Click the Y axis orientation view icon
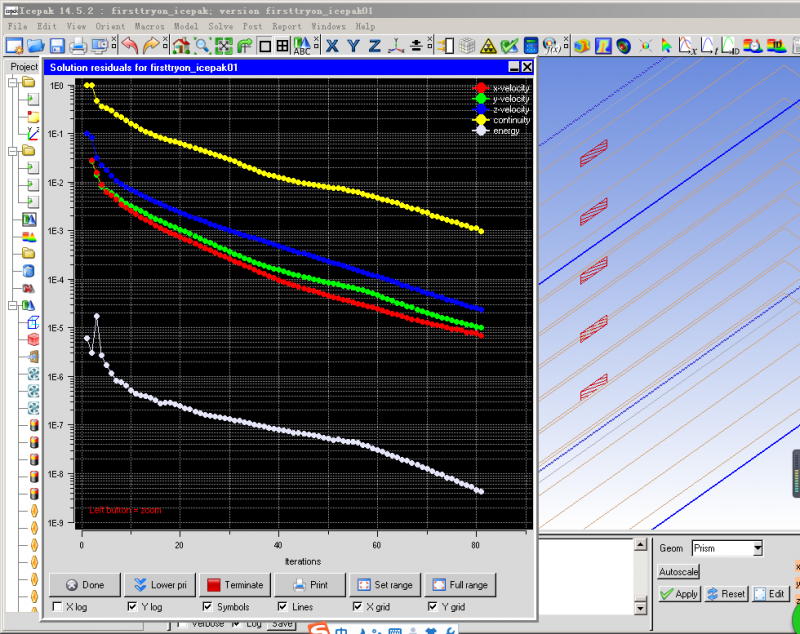The image size is (800, 634). tap(351, 46)
